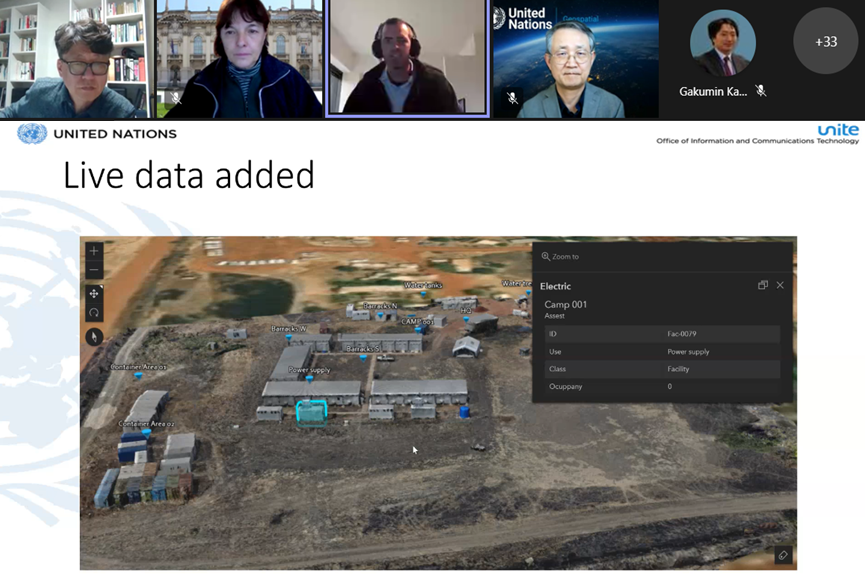Select the participant video wearing headphones
Screen dimensions: 865x574
(x=406, y=59)
